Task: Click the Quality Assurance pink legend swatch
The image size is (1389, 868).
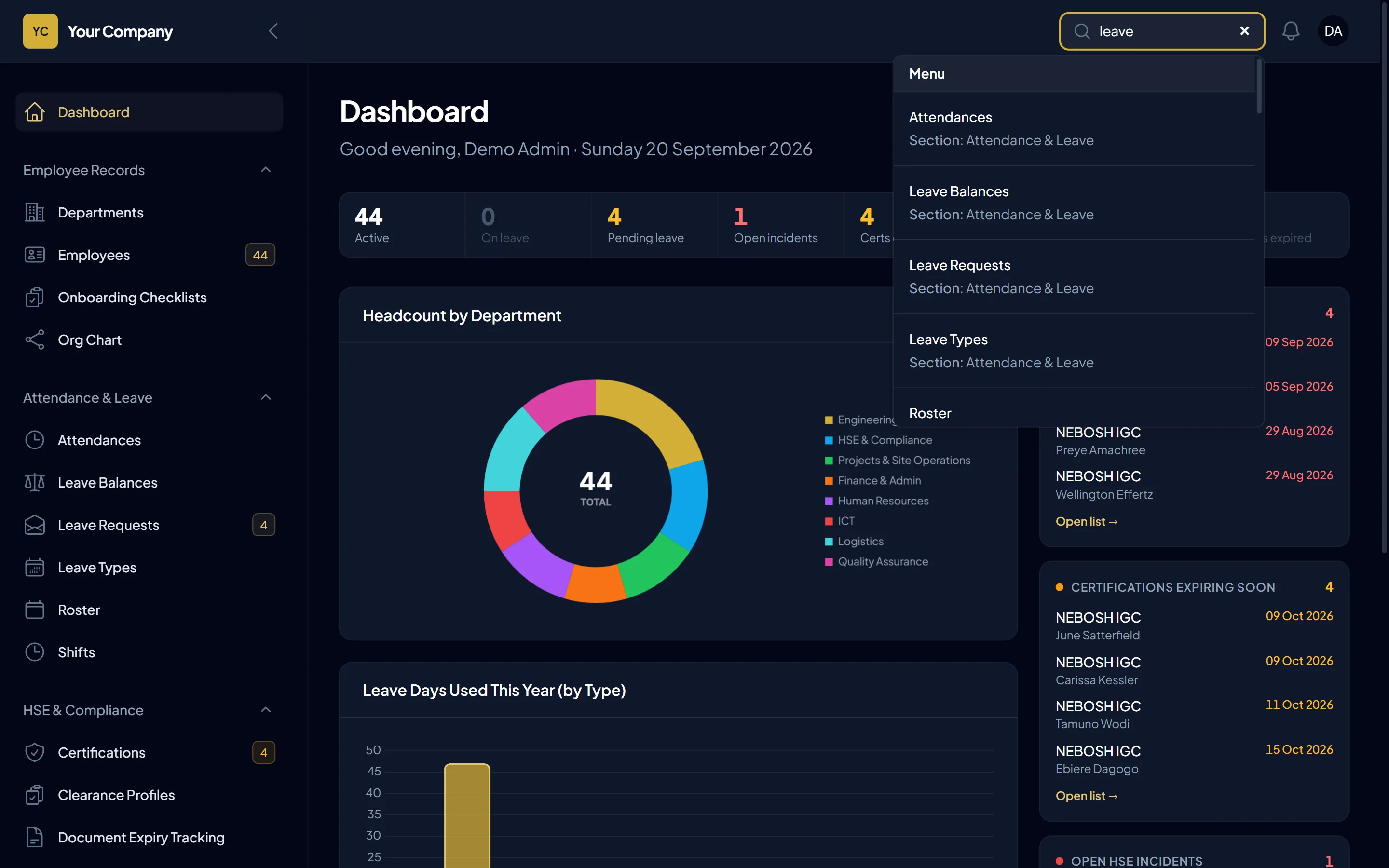Action: (829, 562)
